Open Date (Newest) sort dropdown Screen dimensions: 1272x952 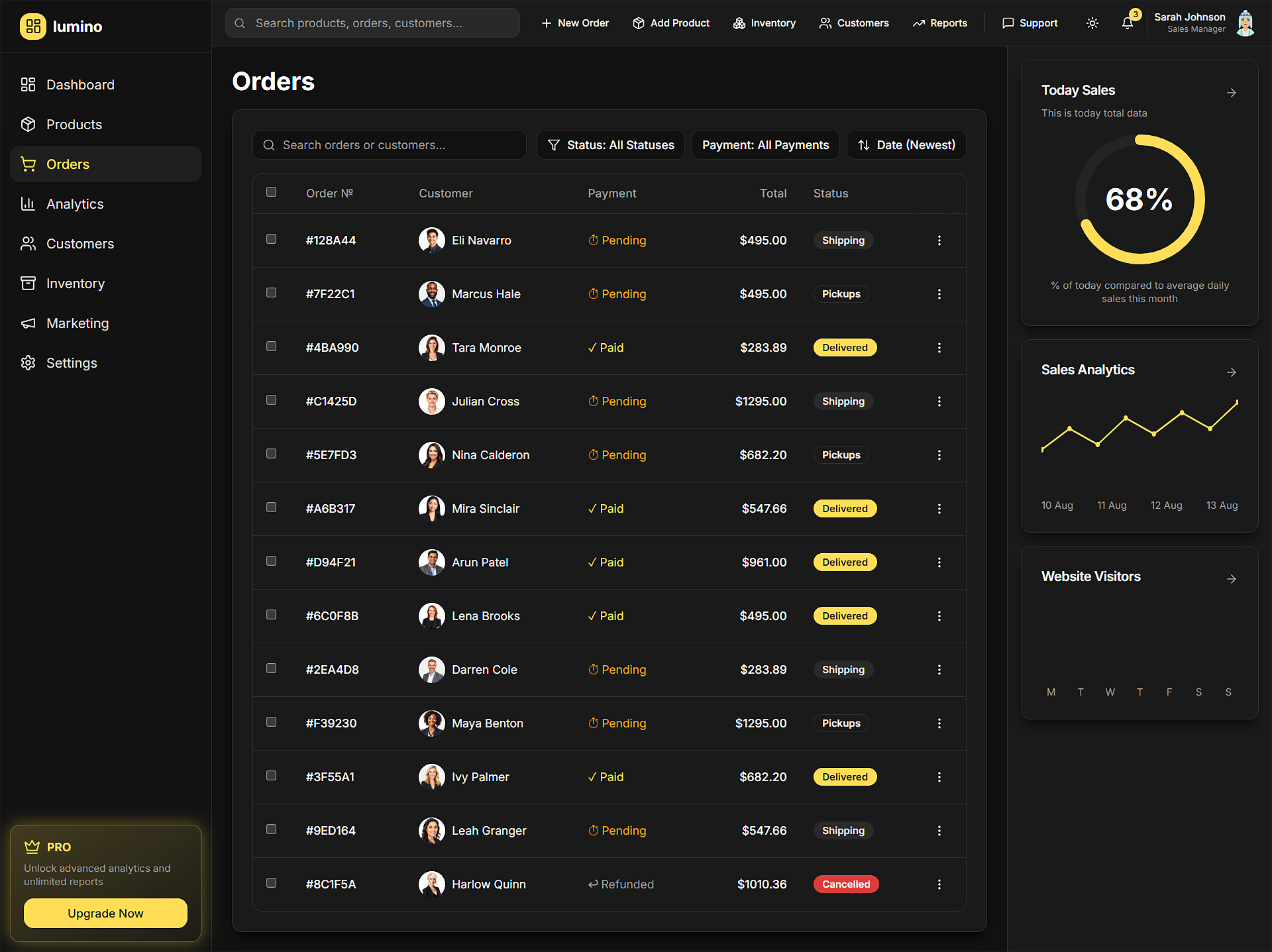(906, 145)
